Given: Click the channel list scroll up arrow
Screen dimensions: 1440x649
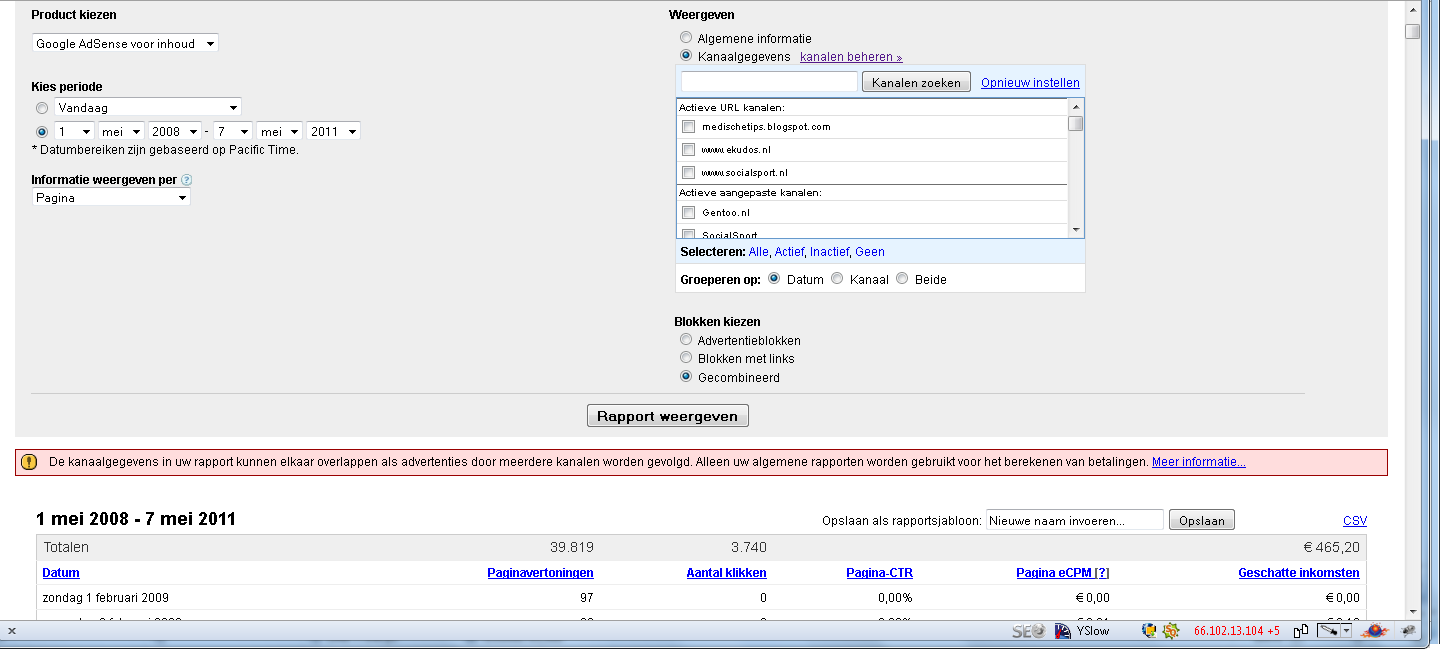Looking at the screenshot, I should [1076, 106].
